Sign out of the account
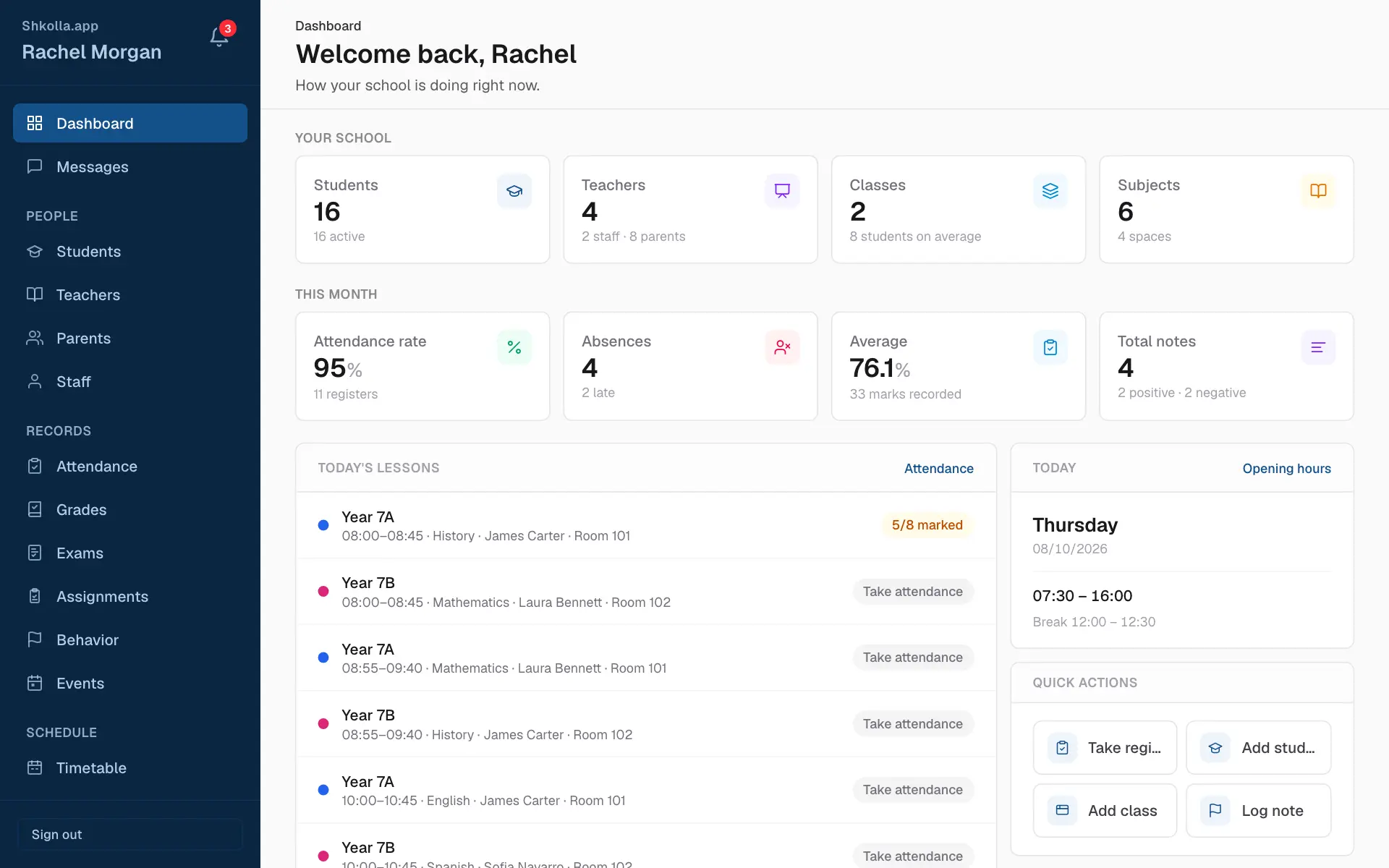 pos(130,834)
